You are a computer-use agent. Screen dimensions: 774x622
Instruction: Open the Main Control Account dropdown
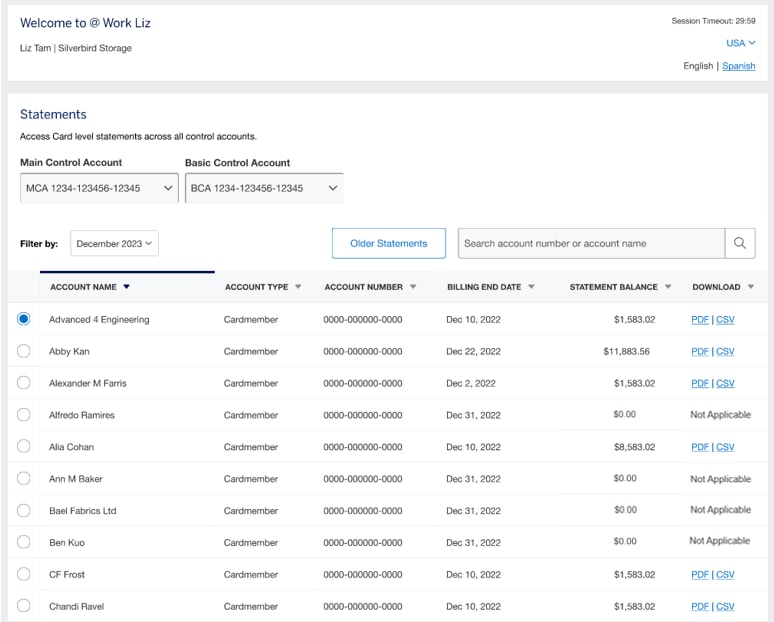click(99, 188)
